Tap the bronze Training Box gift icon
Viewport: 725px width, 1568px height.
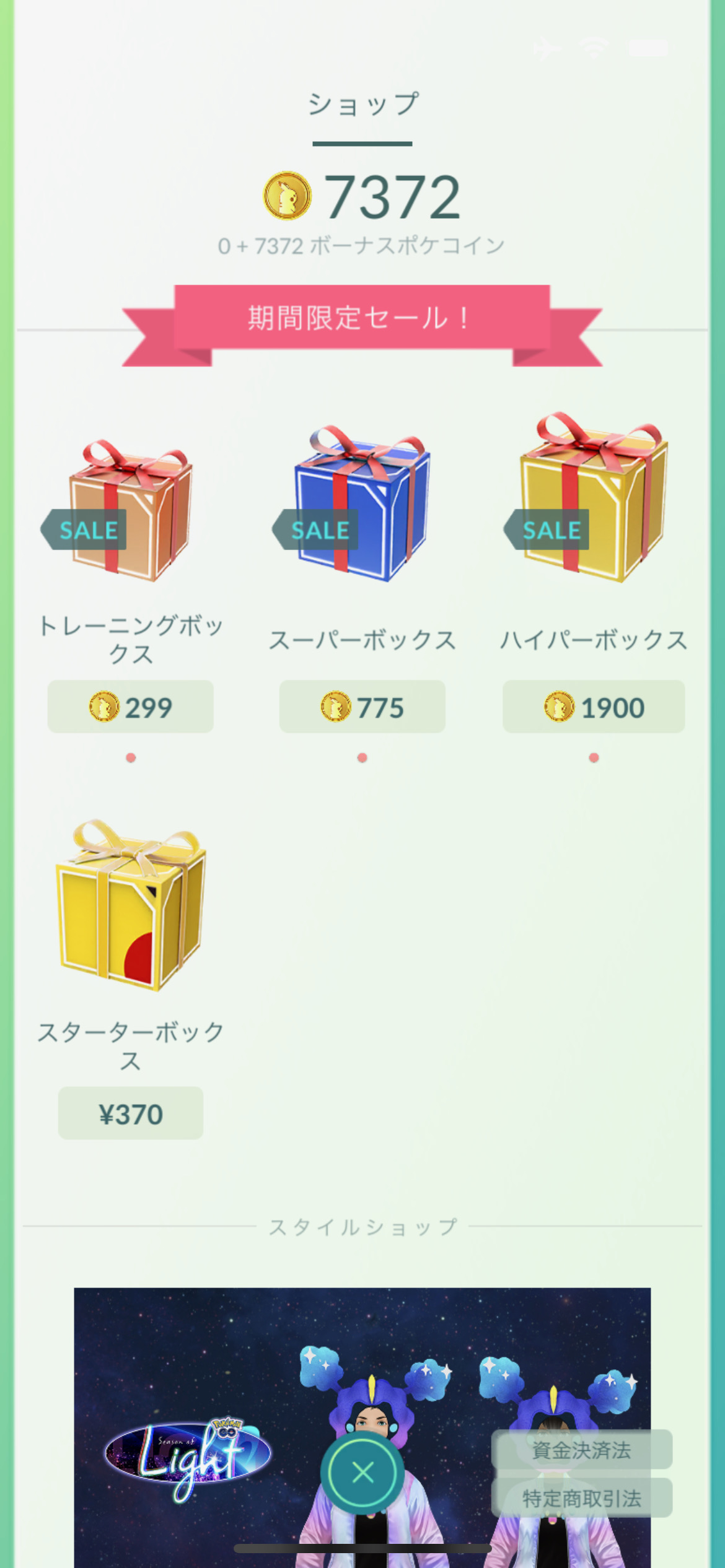tap(131, 510)
